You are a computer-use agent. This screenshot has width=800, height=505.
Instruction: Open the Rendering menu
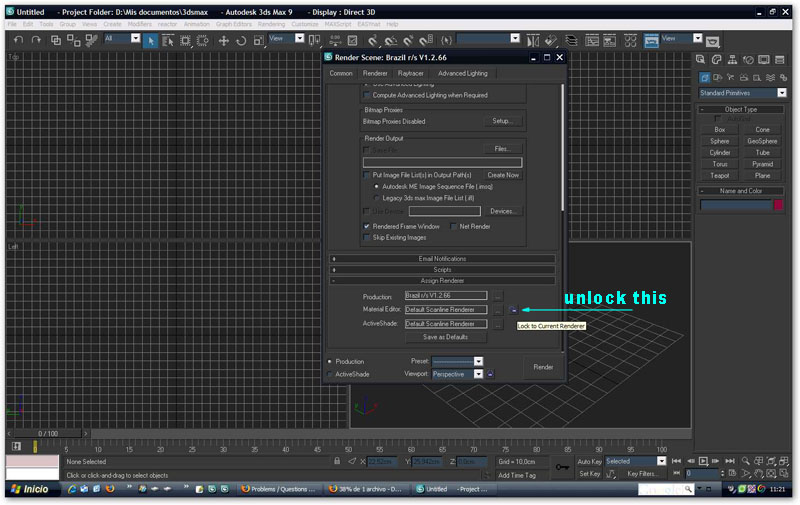pyautogui.click(x=271, y=24)
